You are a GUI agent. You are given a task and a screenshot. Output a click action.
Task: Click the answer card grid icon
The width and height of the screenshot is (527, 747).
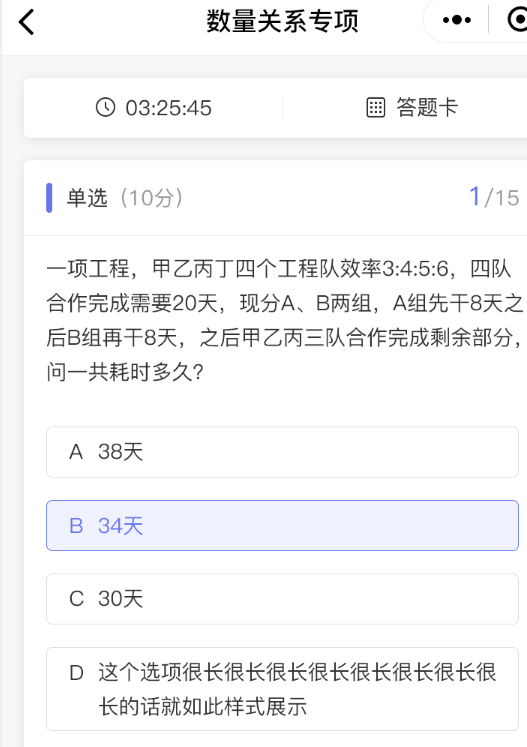pos(375,107)
